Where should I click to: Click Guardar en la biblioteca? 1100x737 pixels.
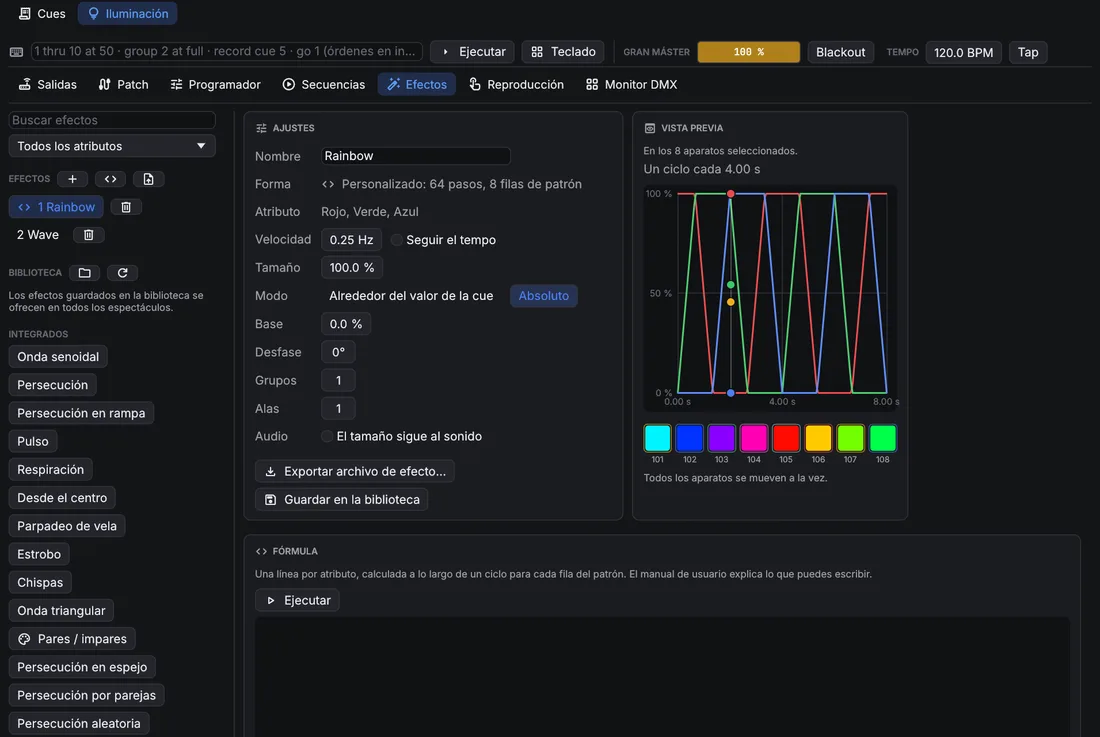coord(342,499)
